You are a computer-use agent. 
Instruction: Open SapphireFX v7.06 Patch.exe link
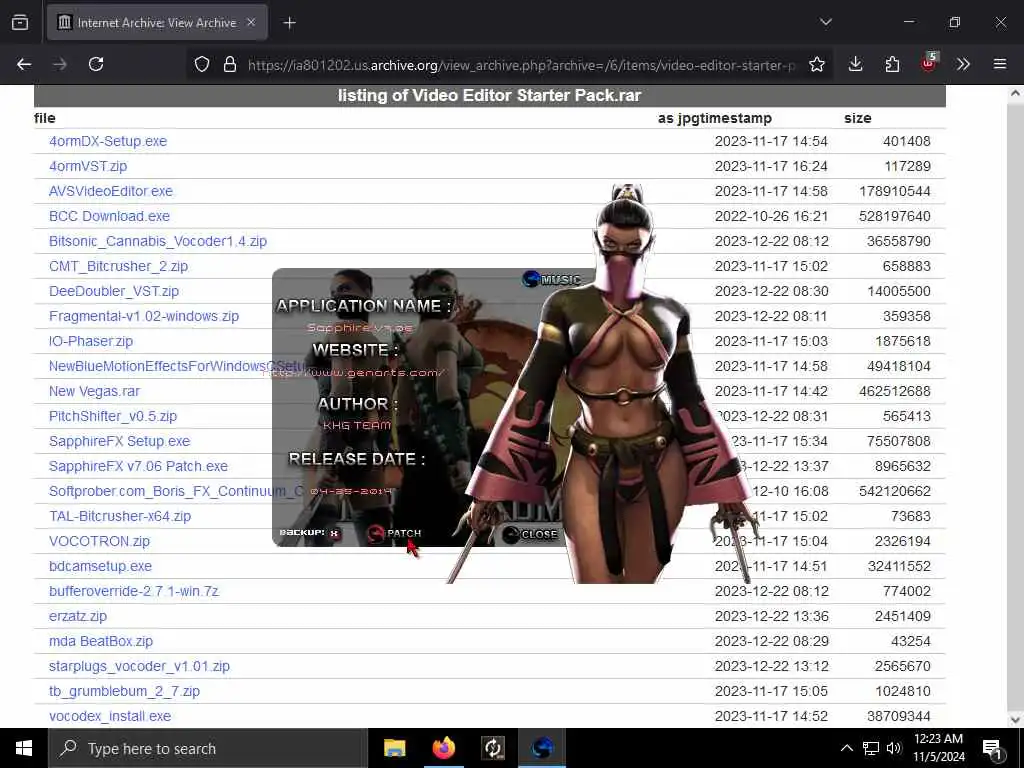tap(138, 466)
